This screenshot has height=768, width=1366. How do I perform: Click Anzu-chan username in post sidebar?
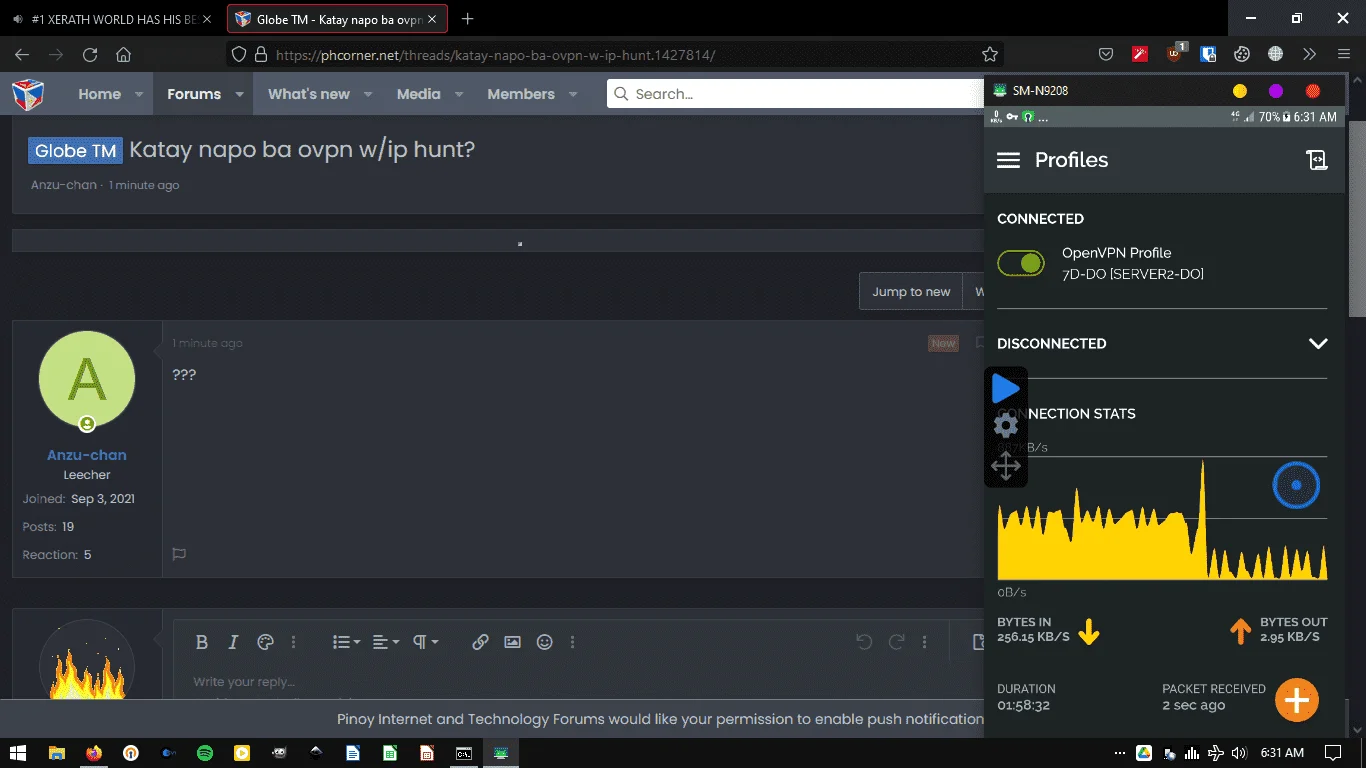click(87, 455)
